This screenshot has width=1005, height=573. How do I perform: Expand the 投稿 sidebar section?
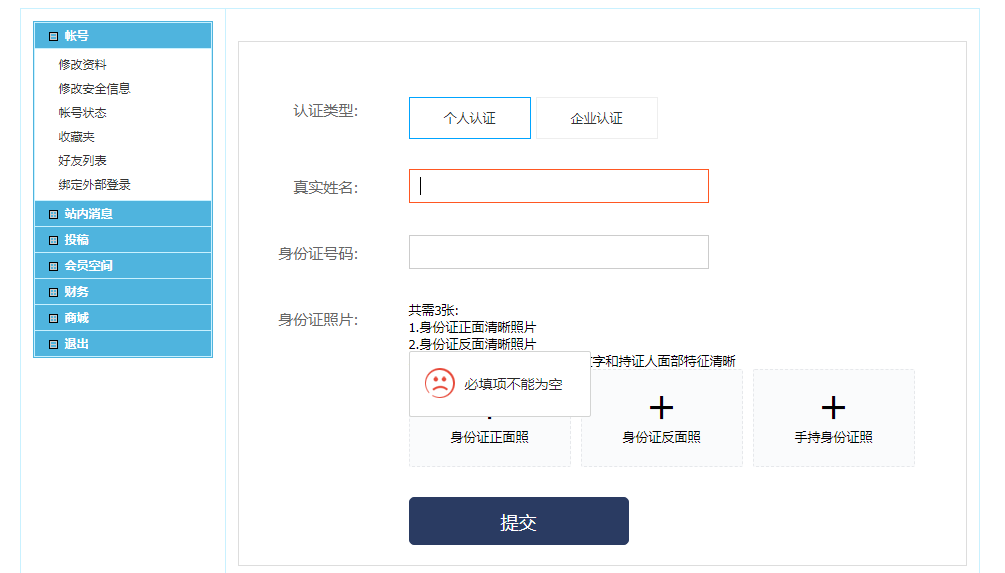click(76, 240)
